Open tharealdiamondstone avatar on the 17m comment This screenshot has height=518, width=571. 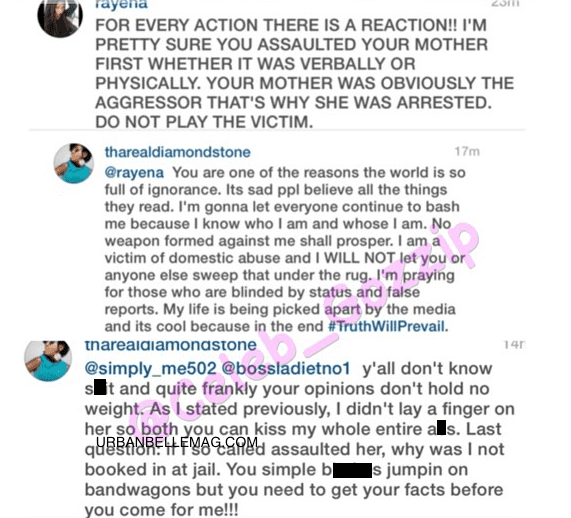click(74, 163)
